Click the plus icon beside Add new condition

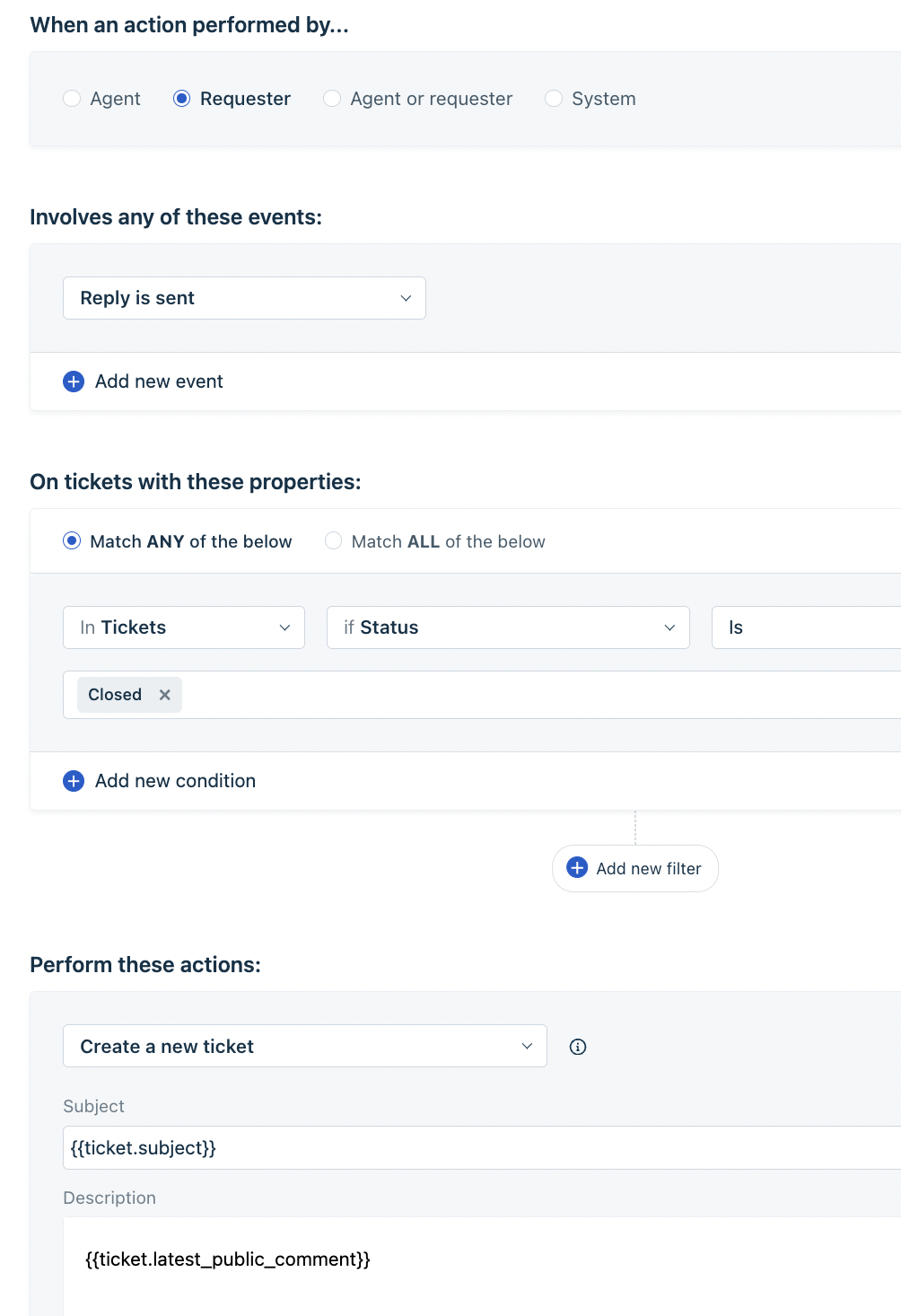tap(74, 781)
